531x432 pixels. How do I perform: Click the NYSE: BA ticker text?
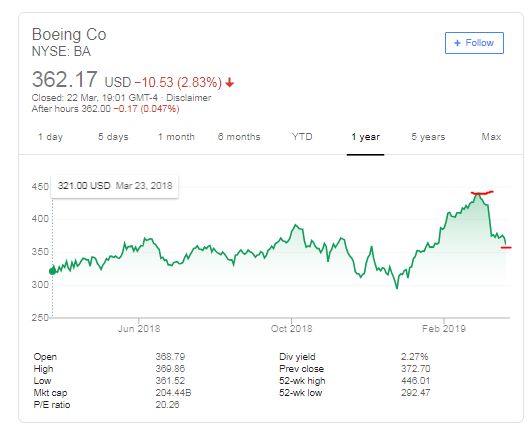[61, 51]
